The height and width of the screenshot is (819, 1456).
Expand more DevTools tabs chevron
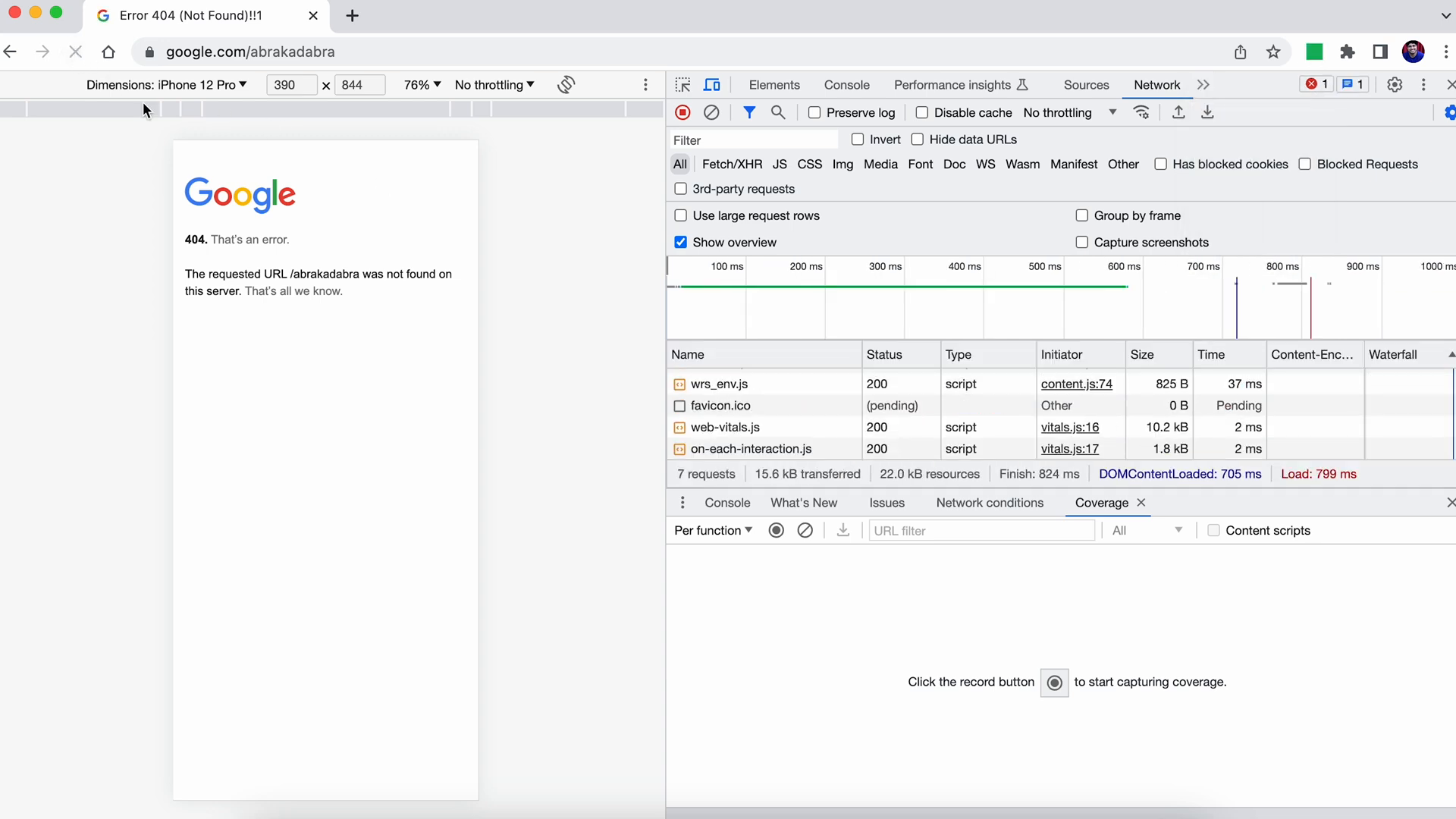click(x=1203, y=85)
